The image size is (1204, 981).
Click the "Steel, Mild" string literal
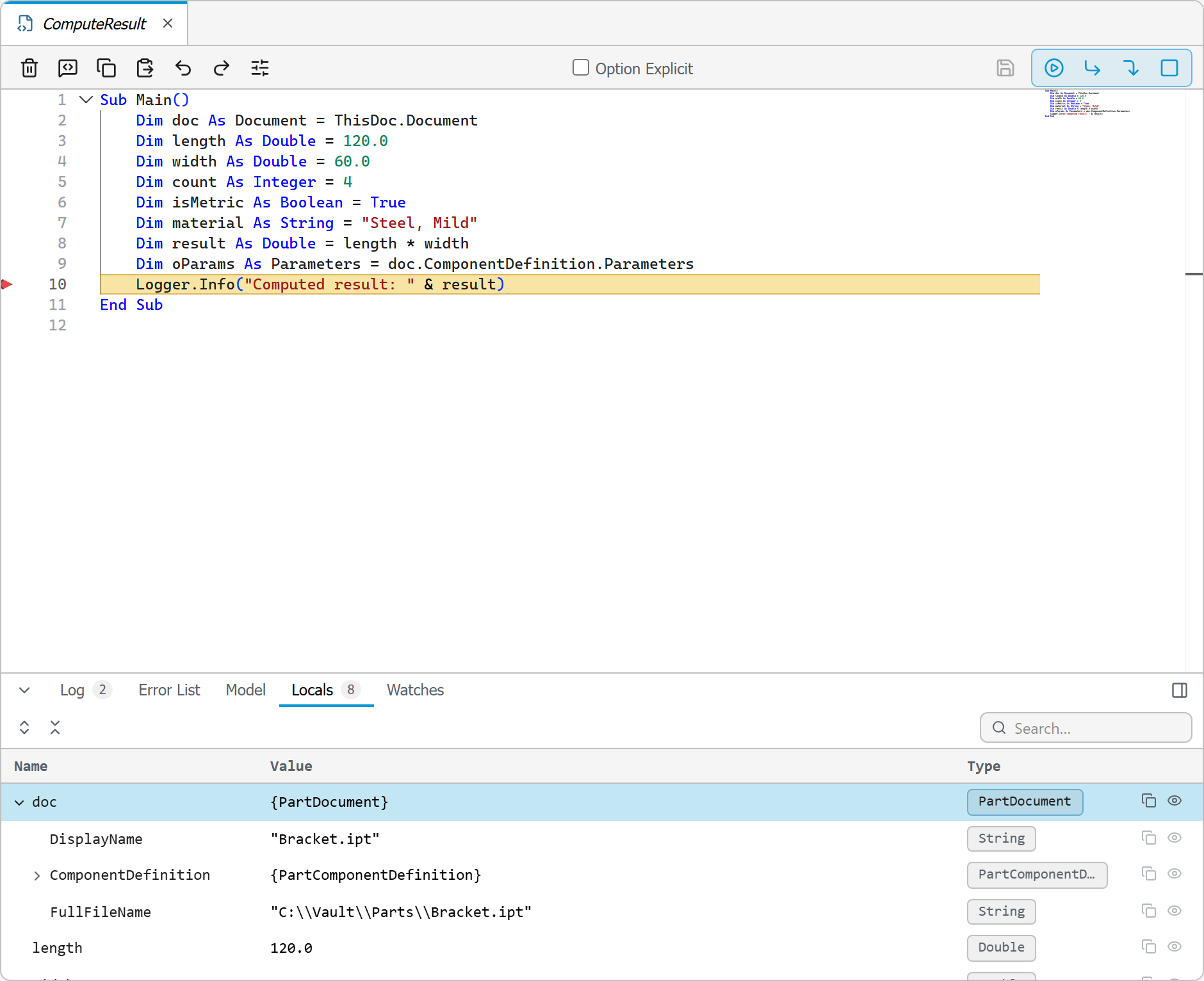pyautogui.click(x=419, y=223)
